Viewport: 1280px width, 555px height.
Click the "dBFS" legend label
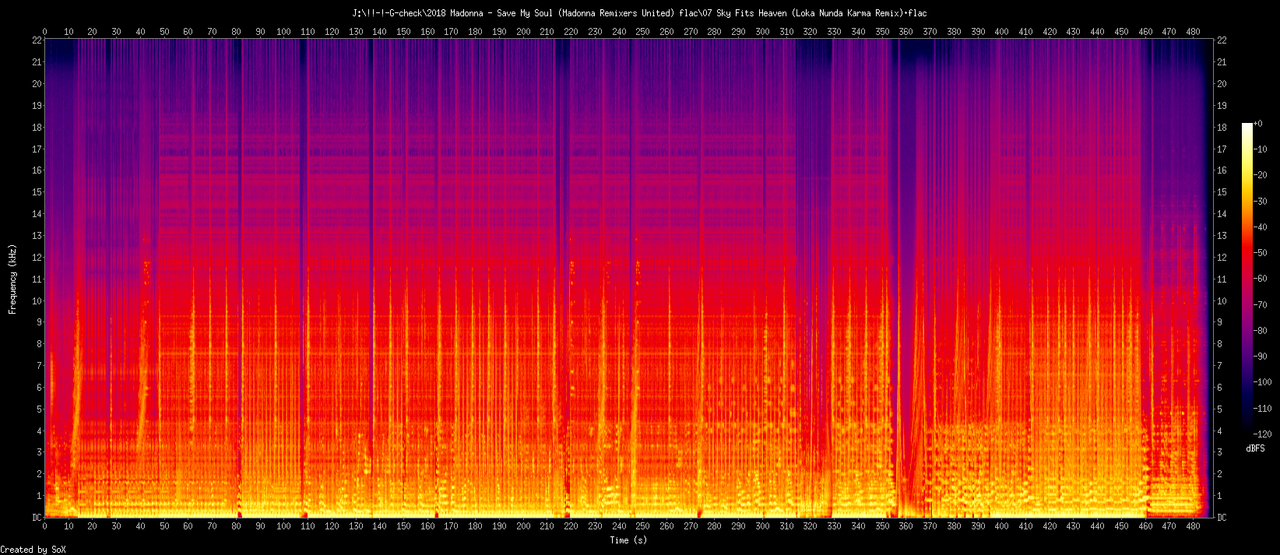1255,449
